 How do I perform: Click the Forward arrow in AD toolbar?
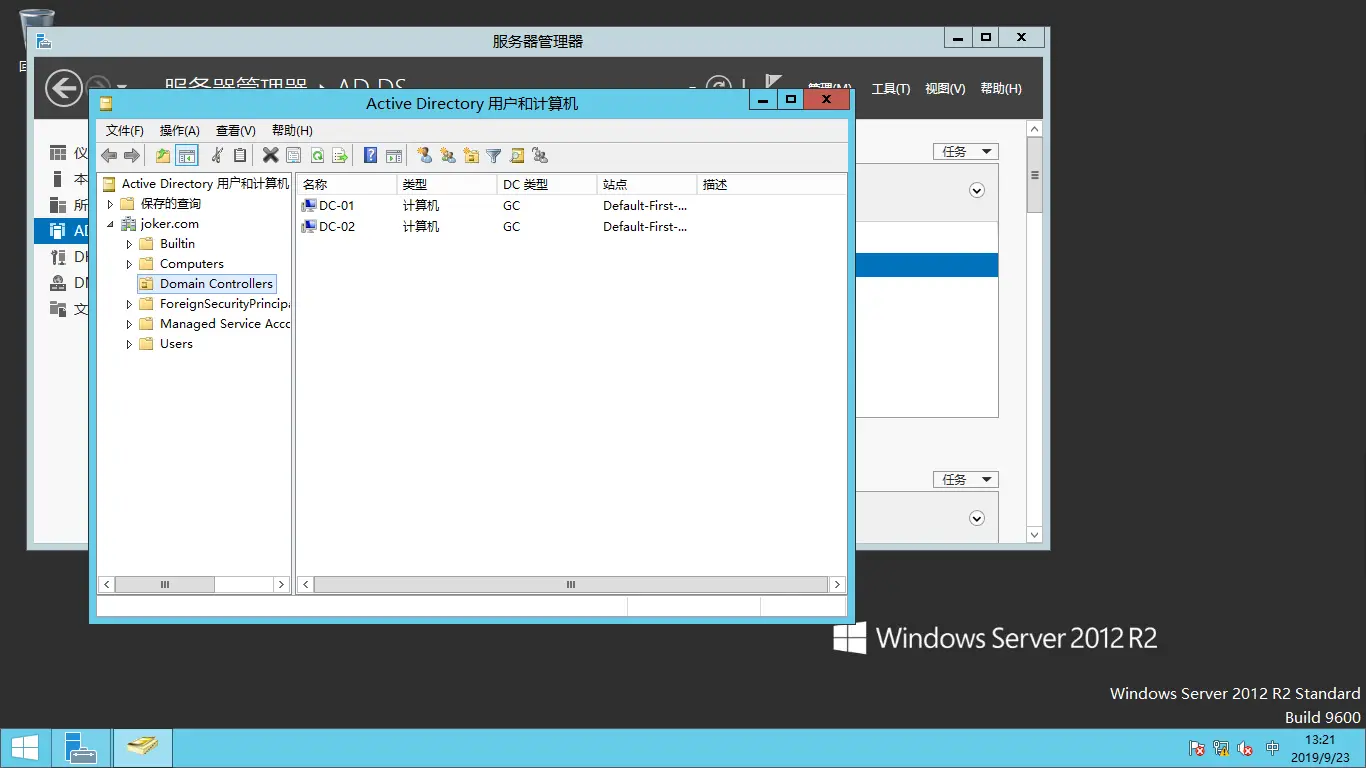click(x=131, y=155)
